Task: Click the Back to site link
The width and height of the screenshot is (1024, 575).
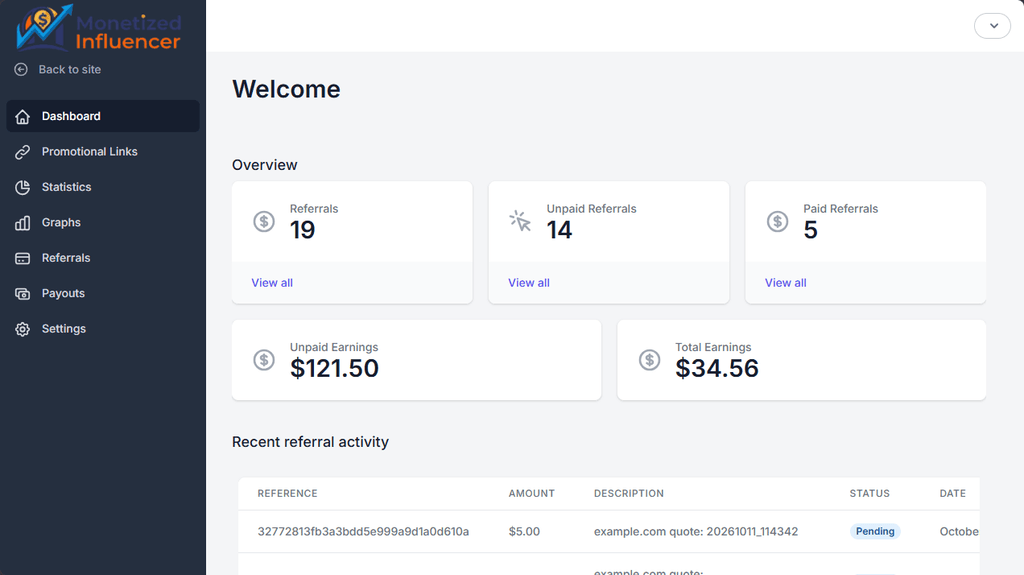Action: point(69,69)
